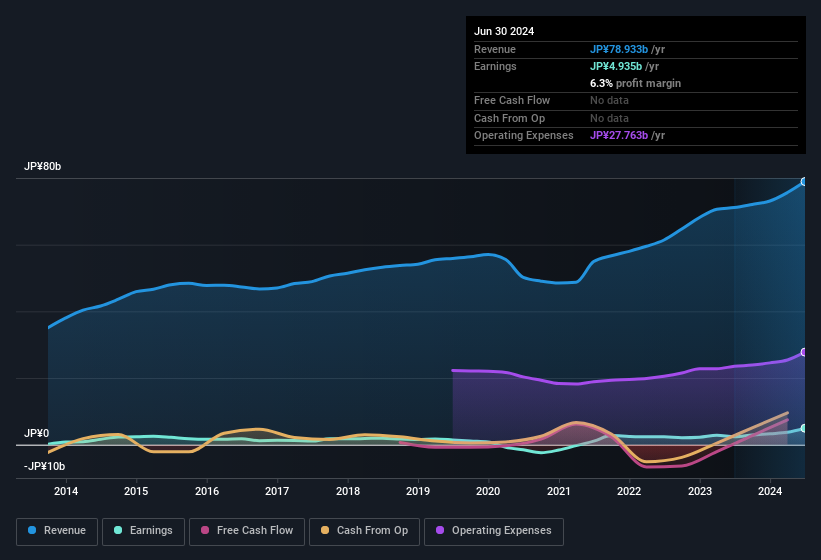Toggle the Free Cash Flow legend button
The width and height of the screenshot is (821, 560).
pyautogui.click(x=247, y=531)
